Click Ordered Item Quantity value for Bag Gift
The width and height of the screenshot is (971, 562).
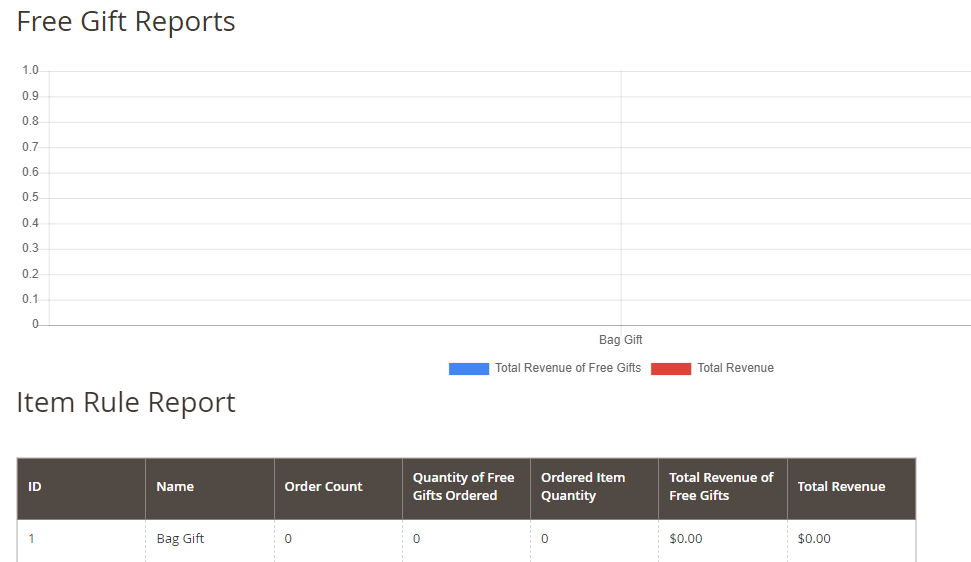[x=545, y=539]
